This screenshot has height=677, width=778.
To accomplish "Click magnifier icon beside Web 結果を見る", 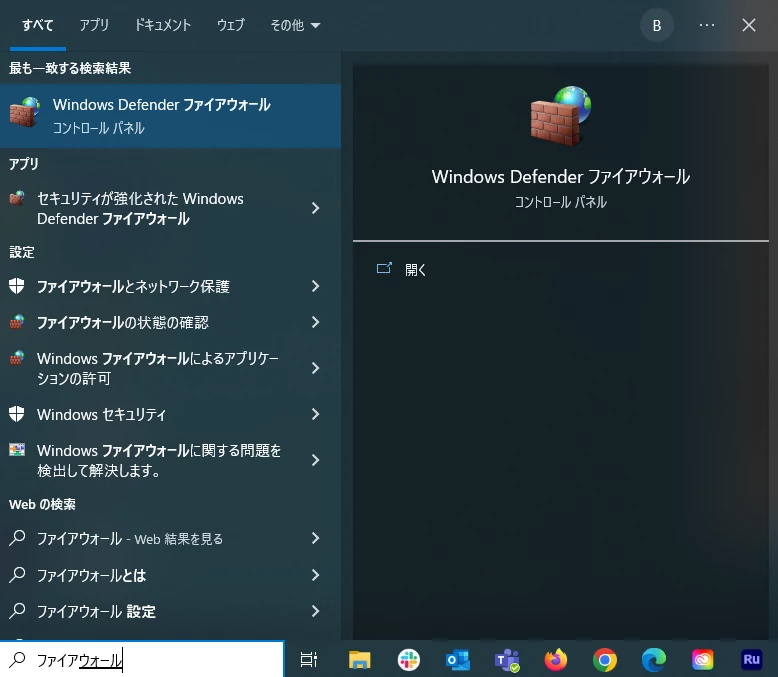I will pos(17,538).
